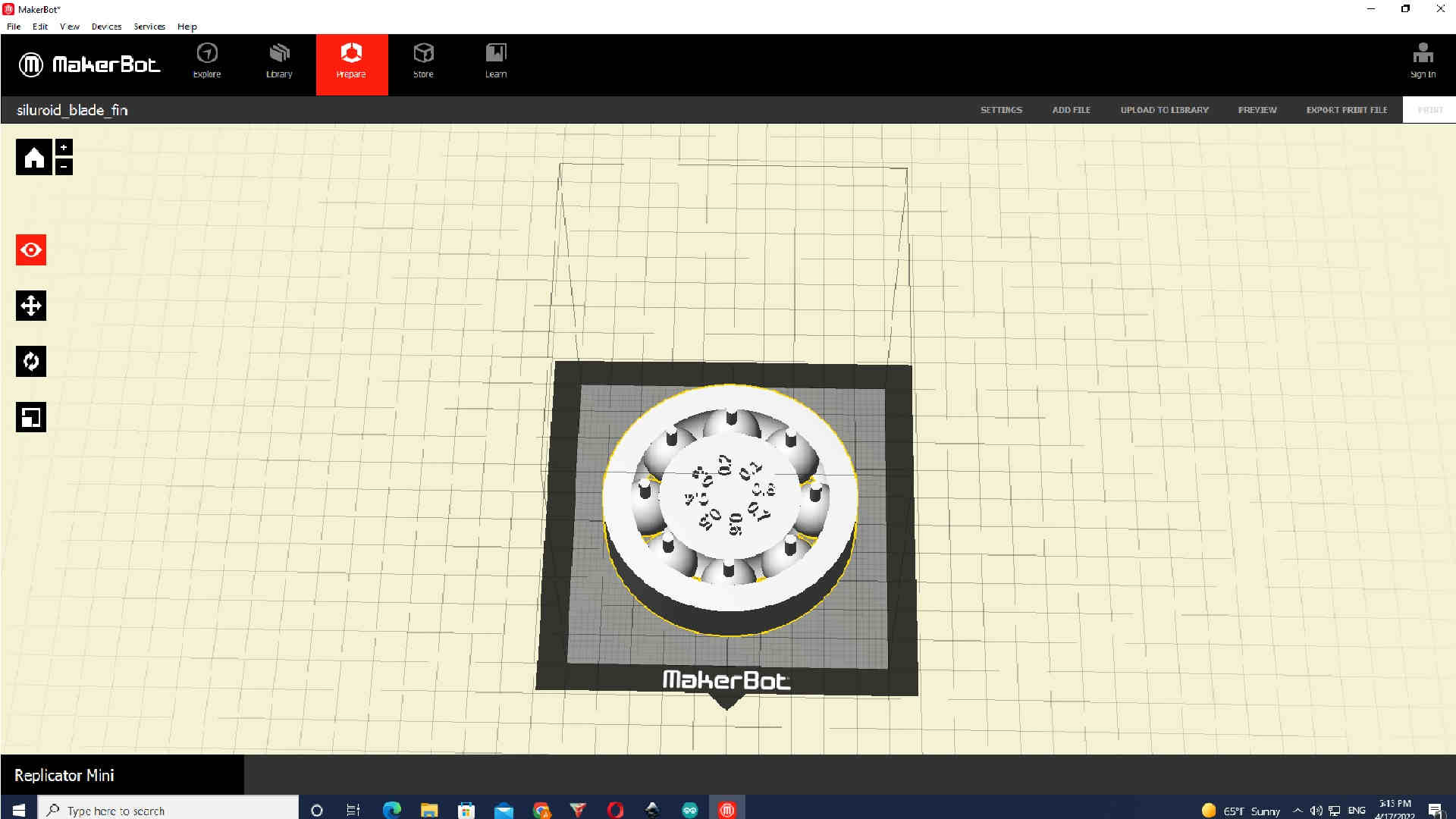Image resolution: width=1456 pixels, height=819 pixels.
Task: Open the Services menu
Action: 149,27
